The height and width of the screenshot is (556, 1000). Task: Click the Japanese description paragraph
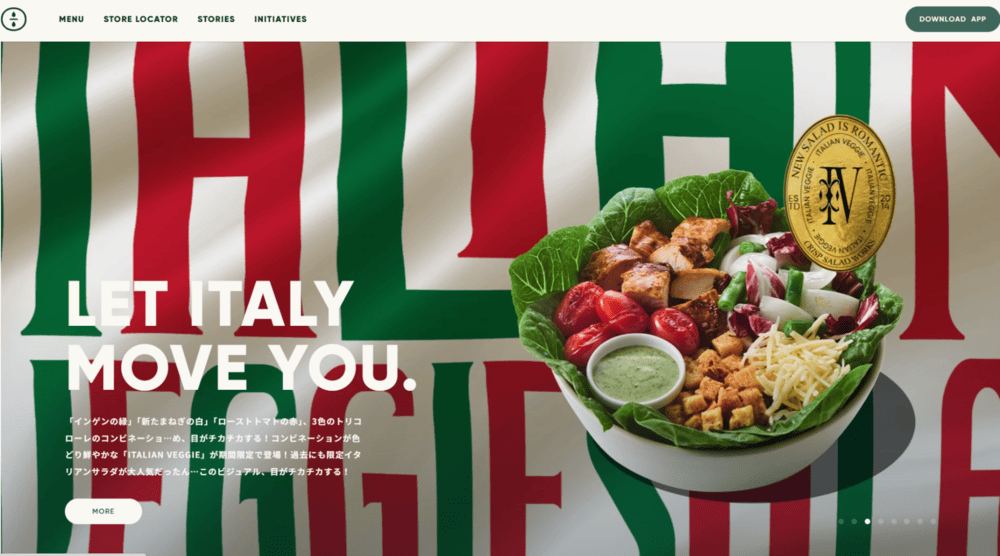(x=214, y=446)
